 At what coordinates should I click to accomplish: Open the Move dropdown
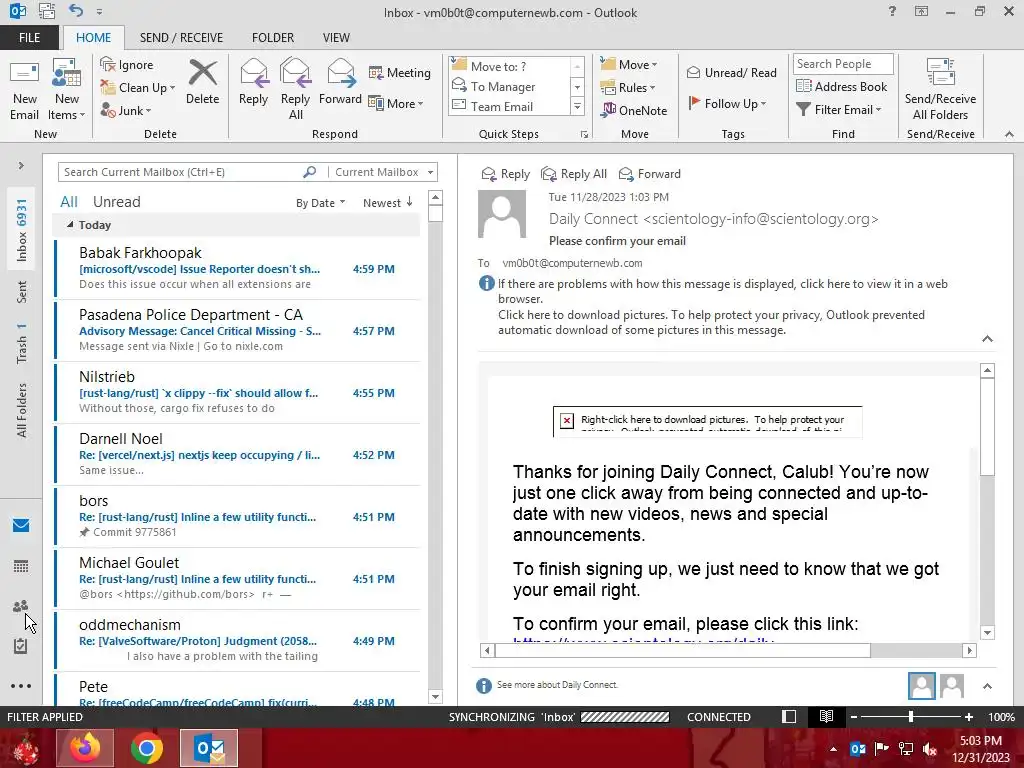(628, 64)
